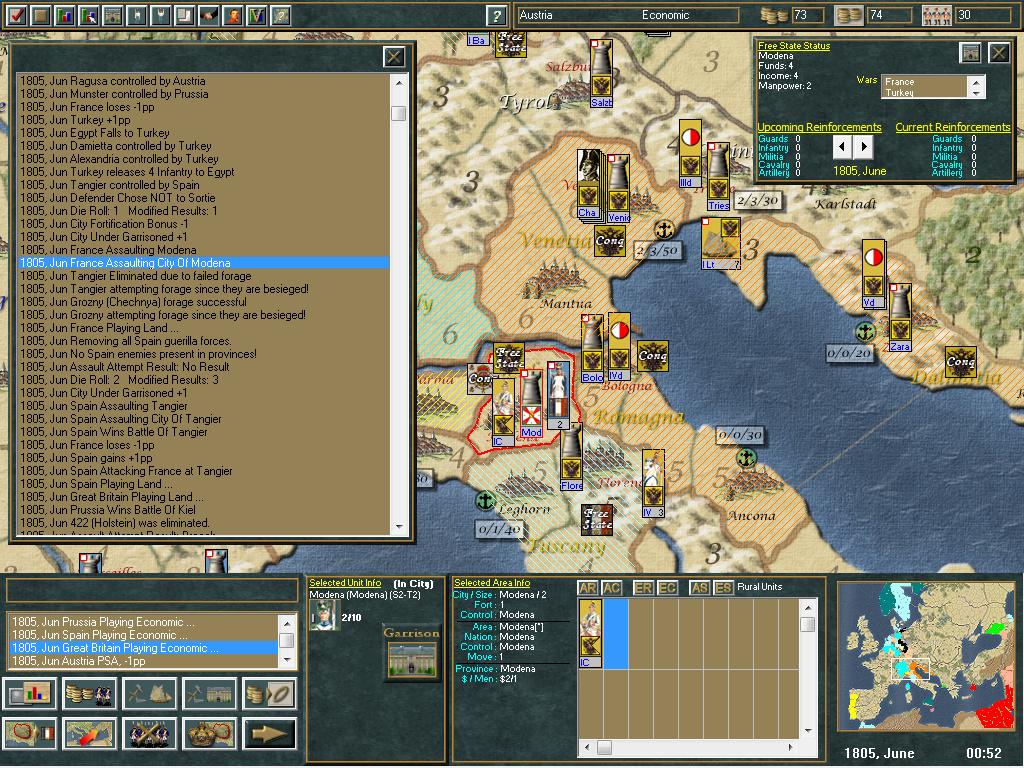Click the handshake diplomacy toolbar icon
The height and width of the screenshot is (768, 1024).
pyautogui.click(x=209, y=15)
